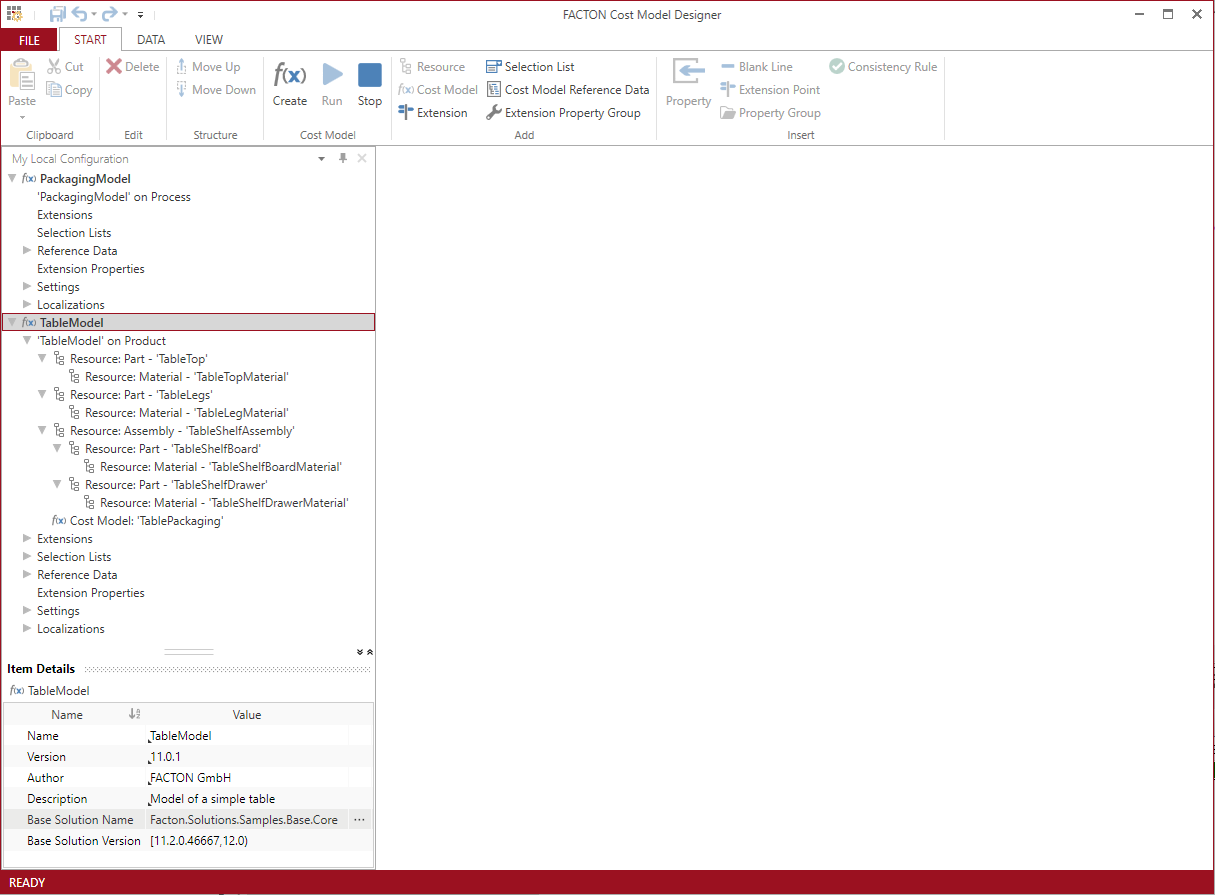Screen dimensions: 1215x895
Task: Open the FILE menu
Action: [x=29, y=40]
